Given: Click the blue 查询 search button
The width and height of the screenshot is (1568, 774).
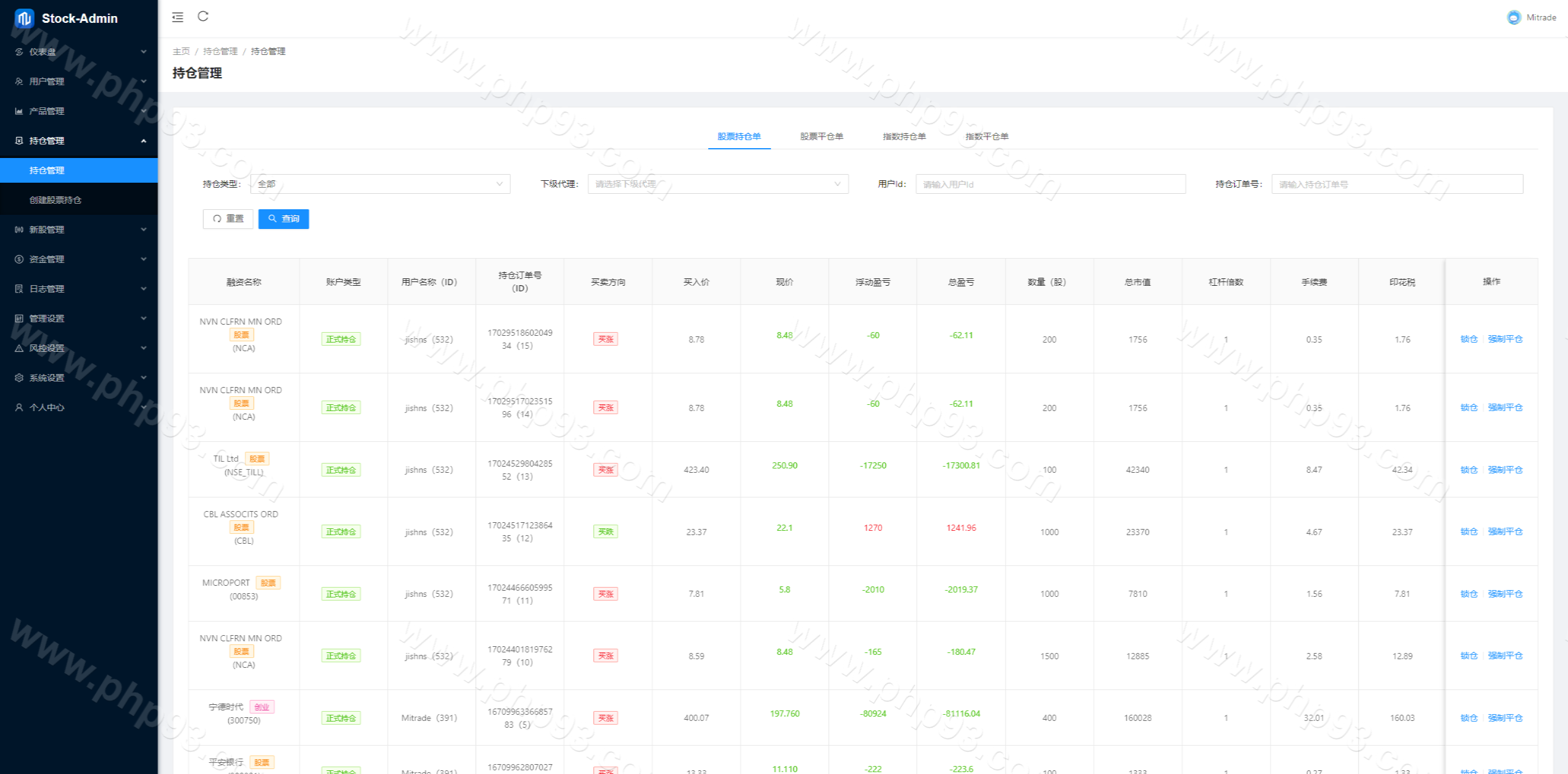Looking at the screenshot, I should (x=283, y=218).
